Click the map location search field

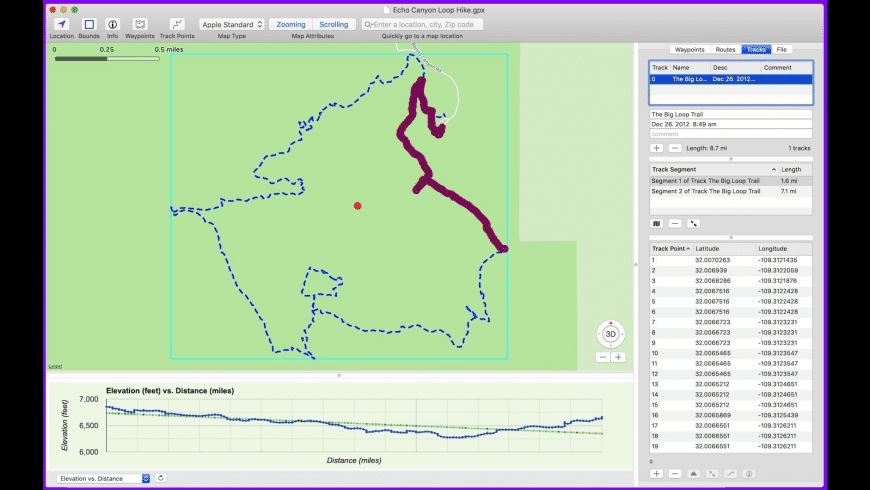pyautogui.click(x=425, y=24)
